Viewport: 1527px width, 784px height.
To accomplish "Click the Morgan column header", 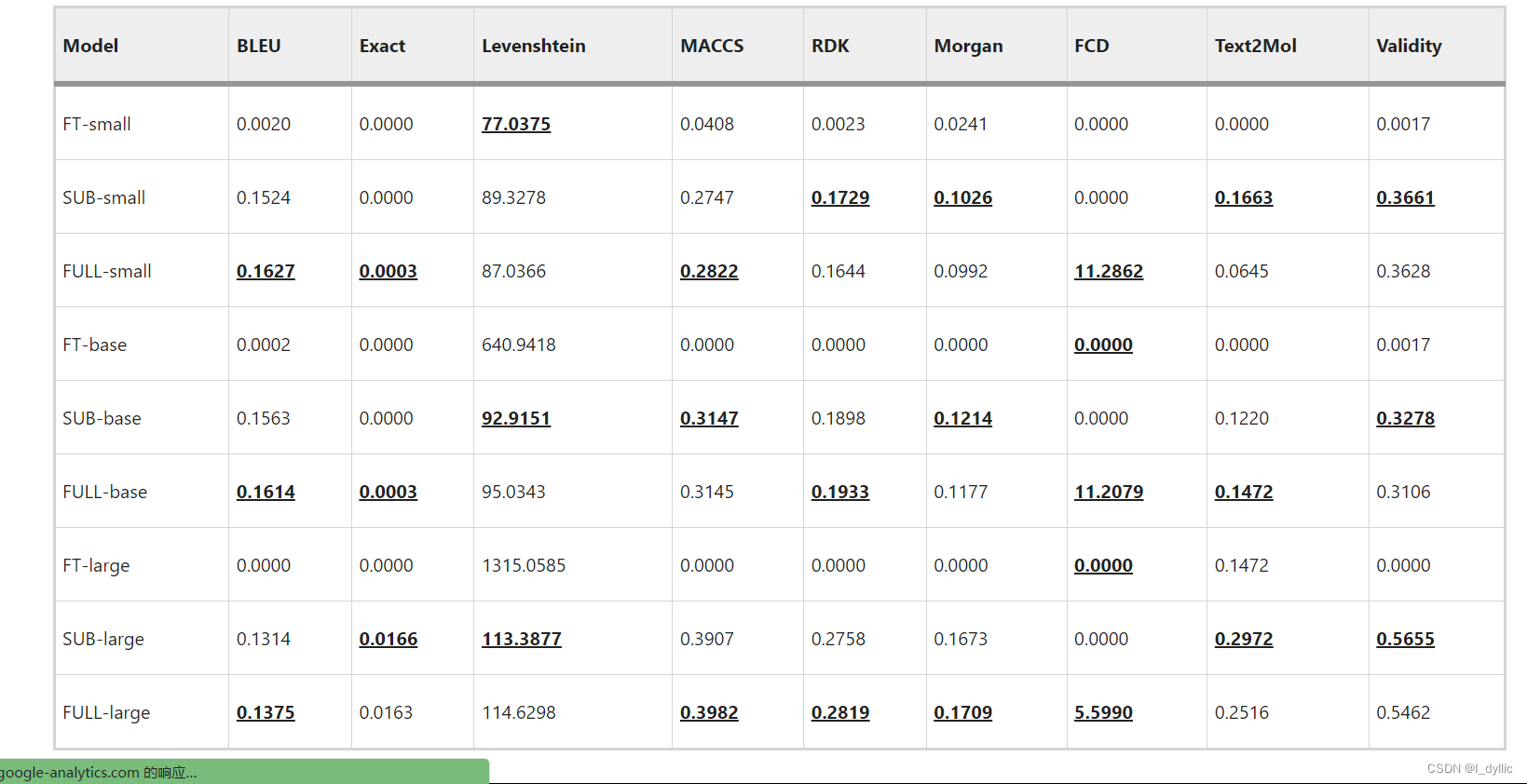I will pos(969,46).
